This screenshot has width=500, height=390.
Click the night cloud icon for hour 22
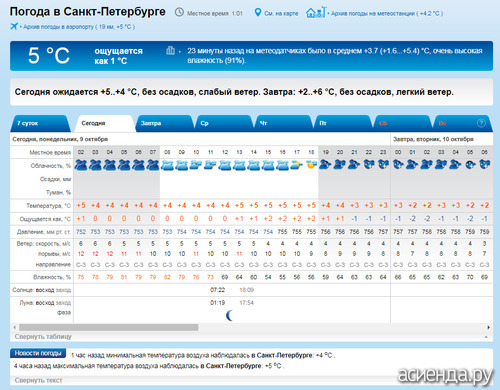[369, 164]
